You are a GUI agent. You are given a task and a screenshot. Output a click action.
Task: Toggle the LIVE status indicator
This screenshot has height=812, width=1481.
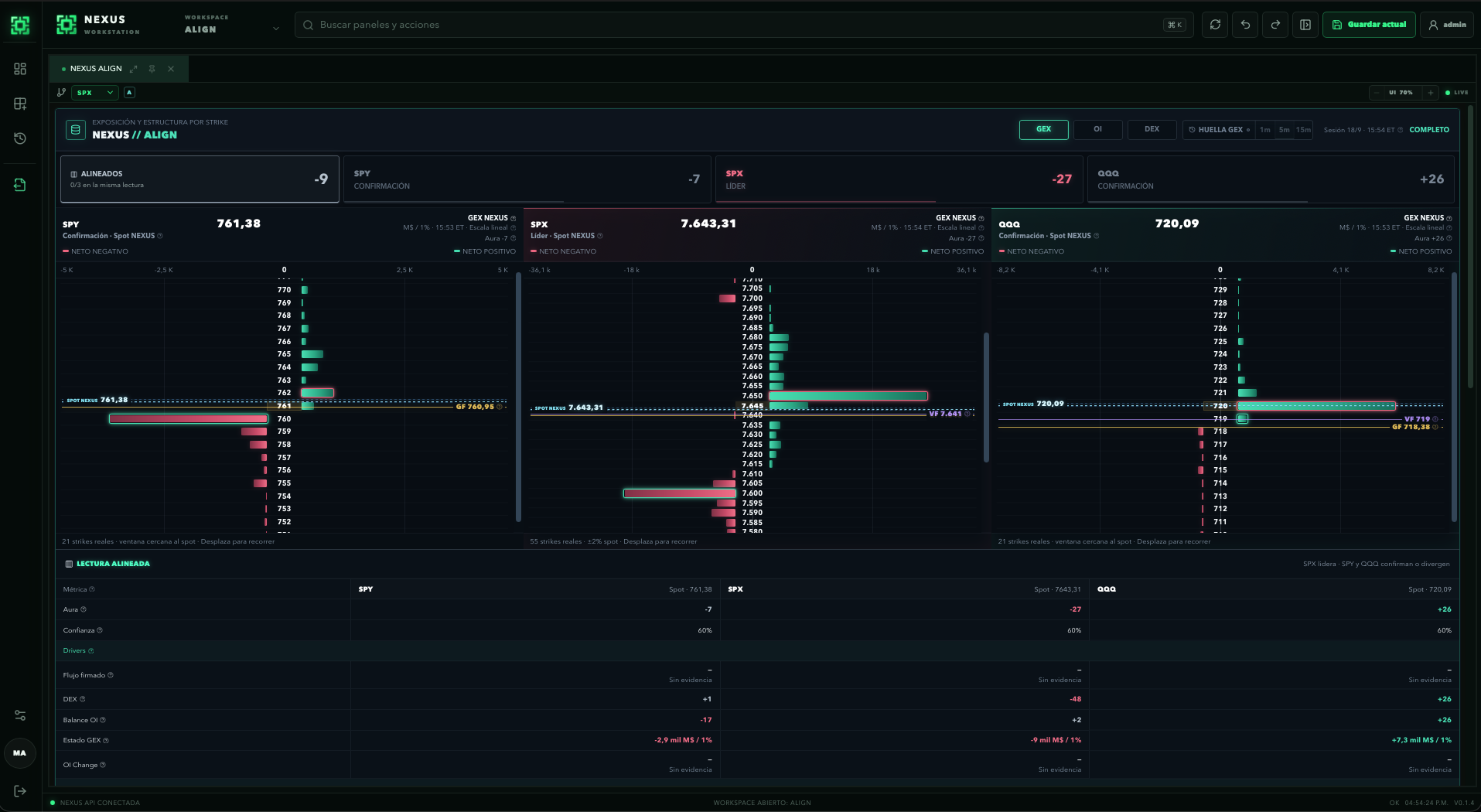coord(1456,92)
